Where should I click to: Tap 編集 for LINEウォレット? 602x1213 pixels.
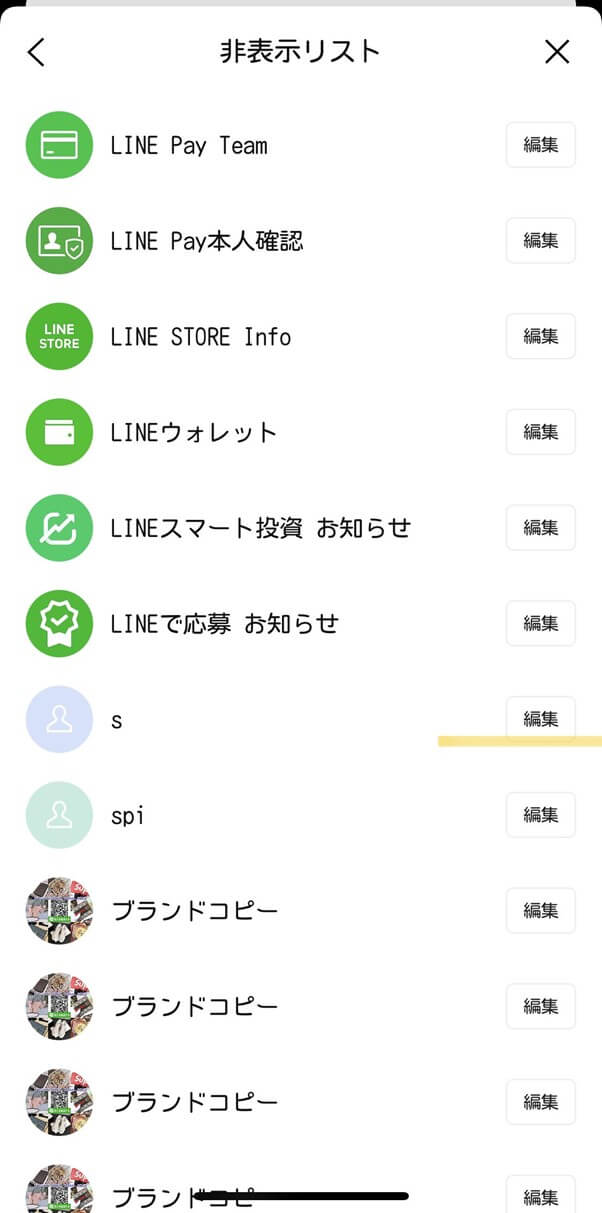coord(540,432)
